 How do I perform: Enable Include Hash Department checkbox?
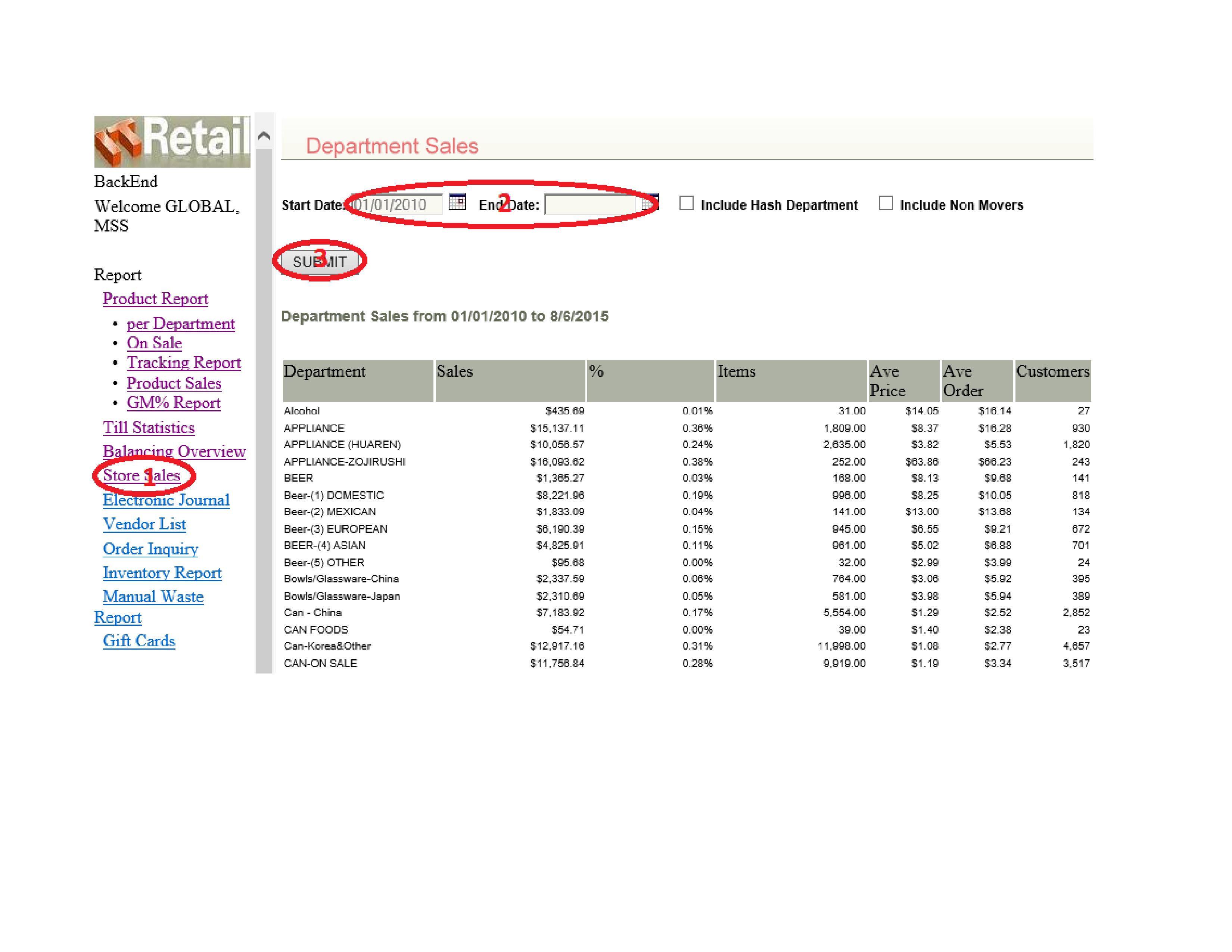687,203
